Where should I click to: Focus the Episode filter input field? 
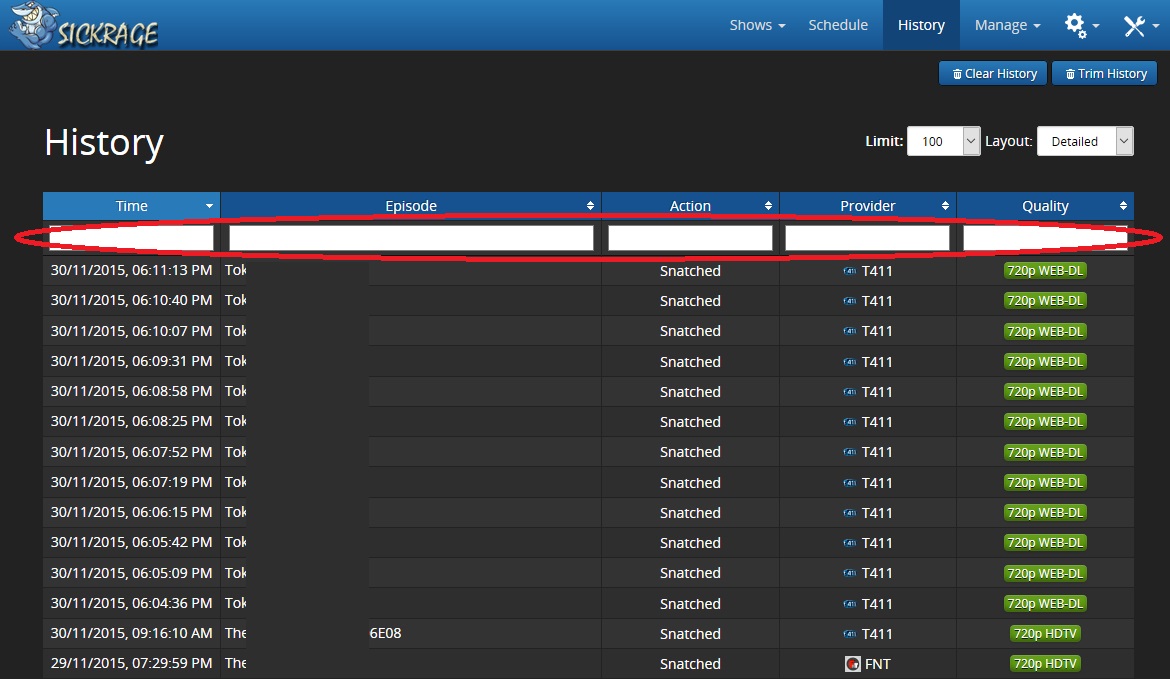coord(411,238)
